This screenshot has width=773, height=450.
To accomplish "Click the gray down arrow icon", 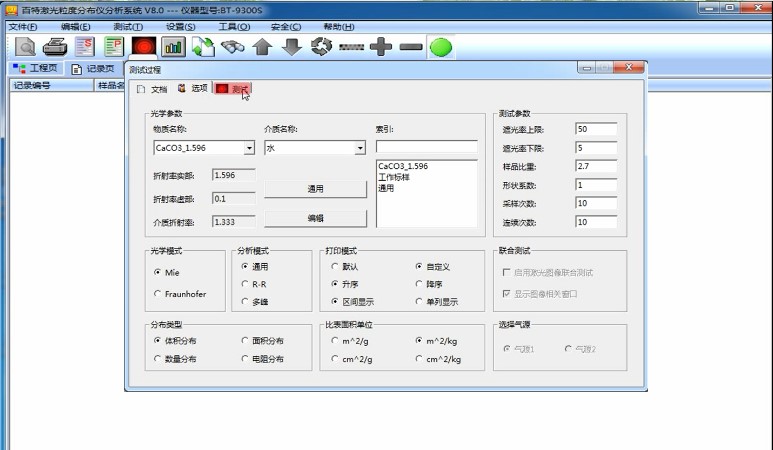I will tap(291, 46).
